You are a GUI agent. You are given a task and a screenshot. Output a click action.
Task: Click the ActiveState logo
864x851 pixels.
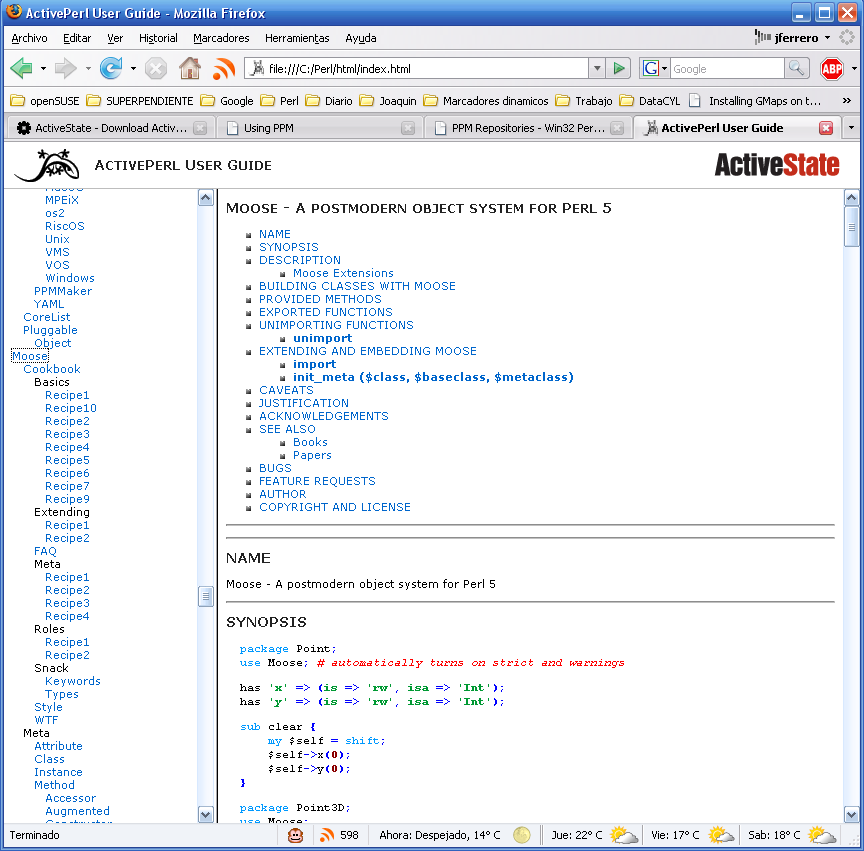coord(777,165)
